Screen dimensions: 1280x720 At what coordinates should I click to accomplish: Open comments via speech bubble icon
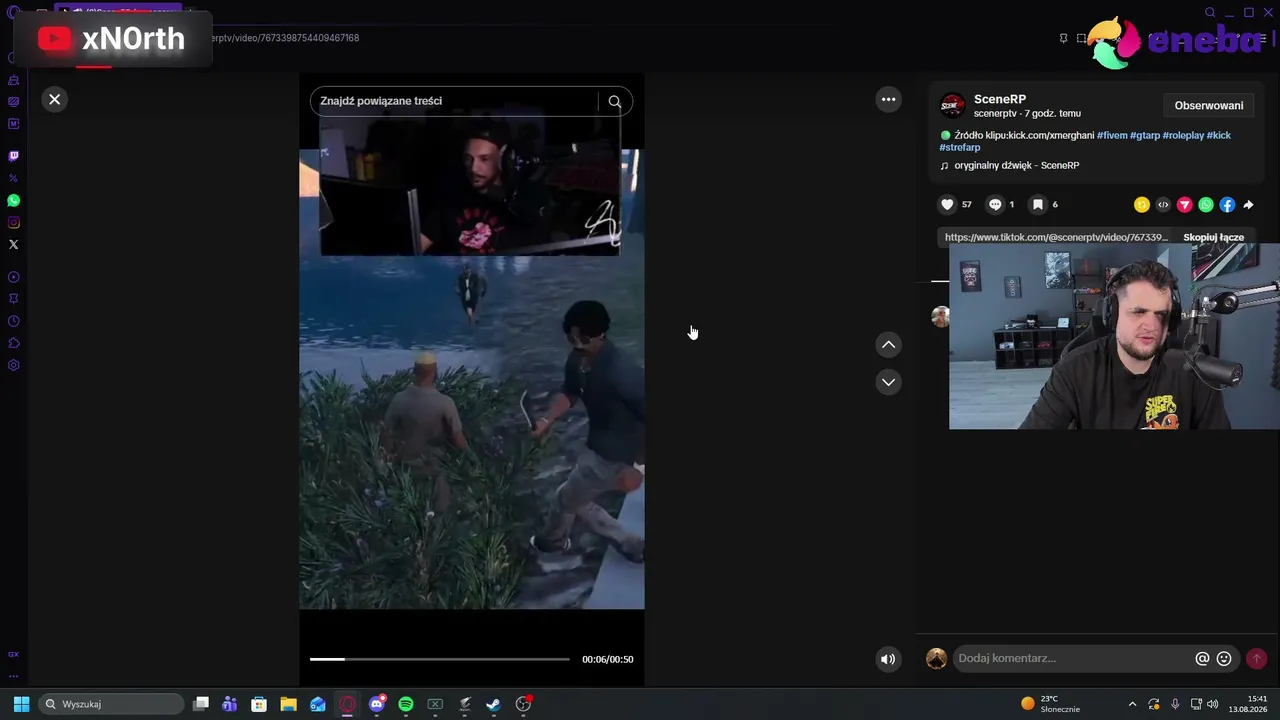coord(995,205)
